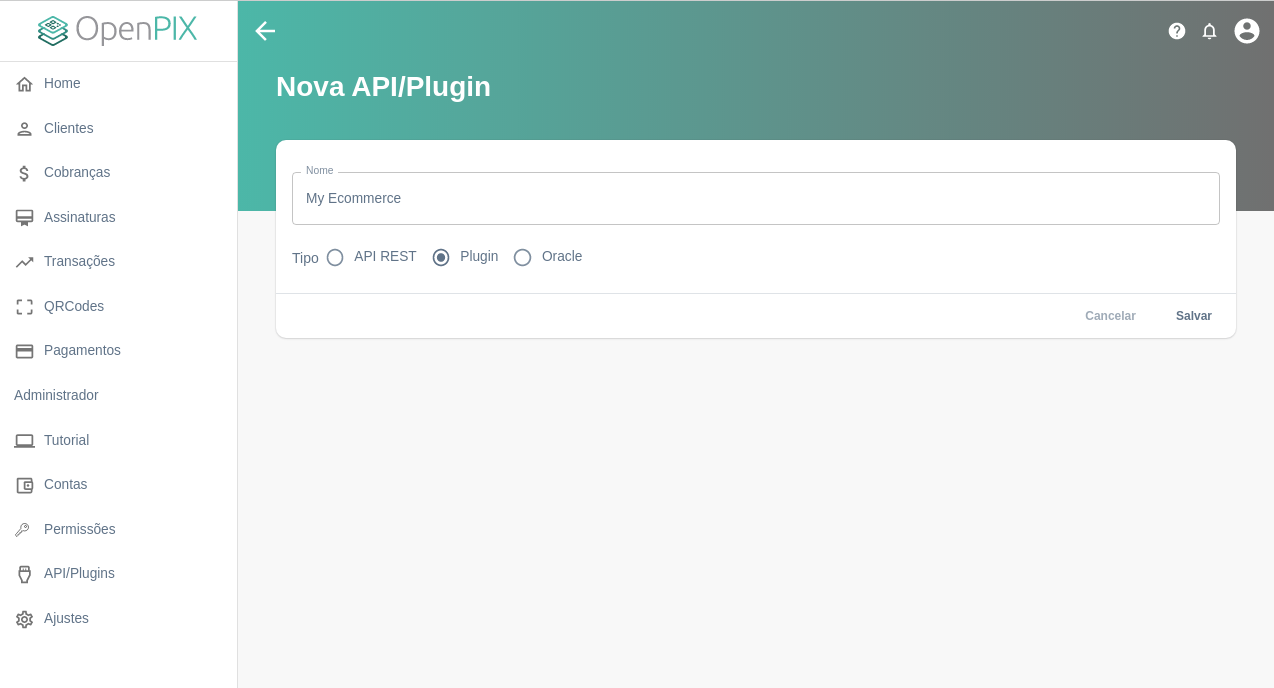This screenshot has width=1274, height=688.
Task: Click the notifications bell icon
Action: (1209, 31)
